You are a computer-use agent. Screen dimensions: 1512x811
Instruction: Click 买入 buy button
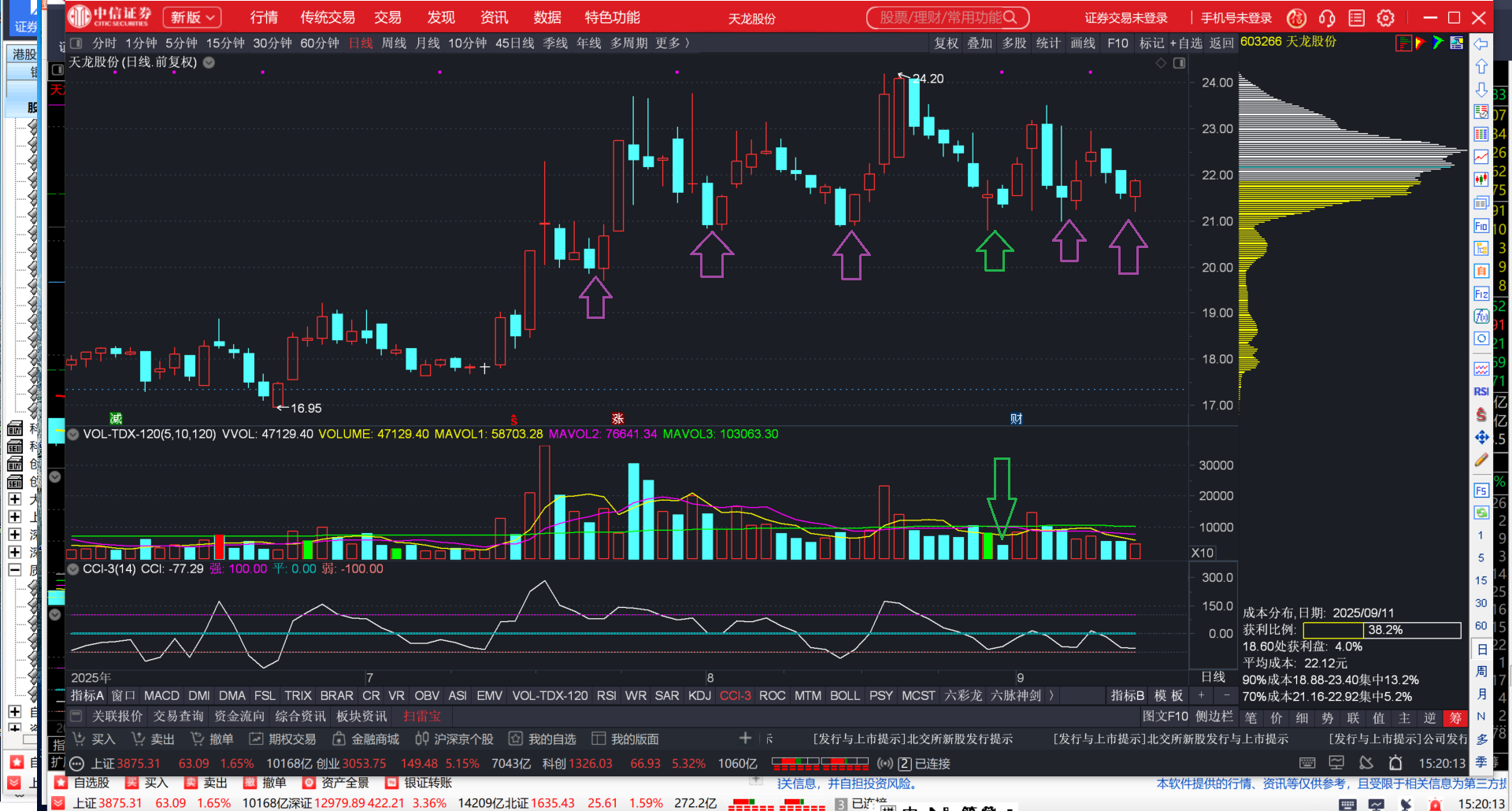[x=94, y=739]
